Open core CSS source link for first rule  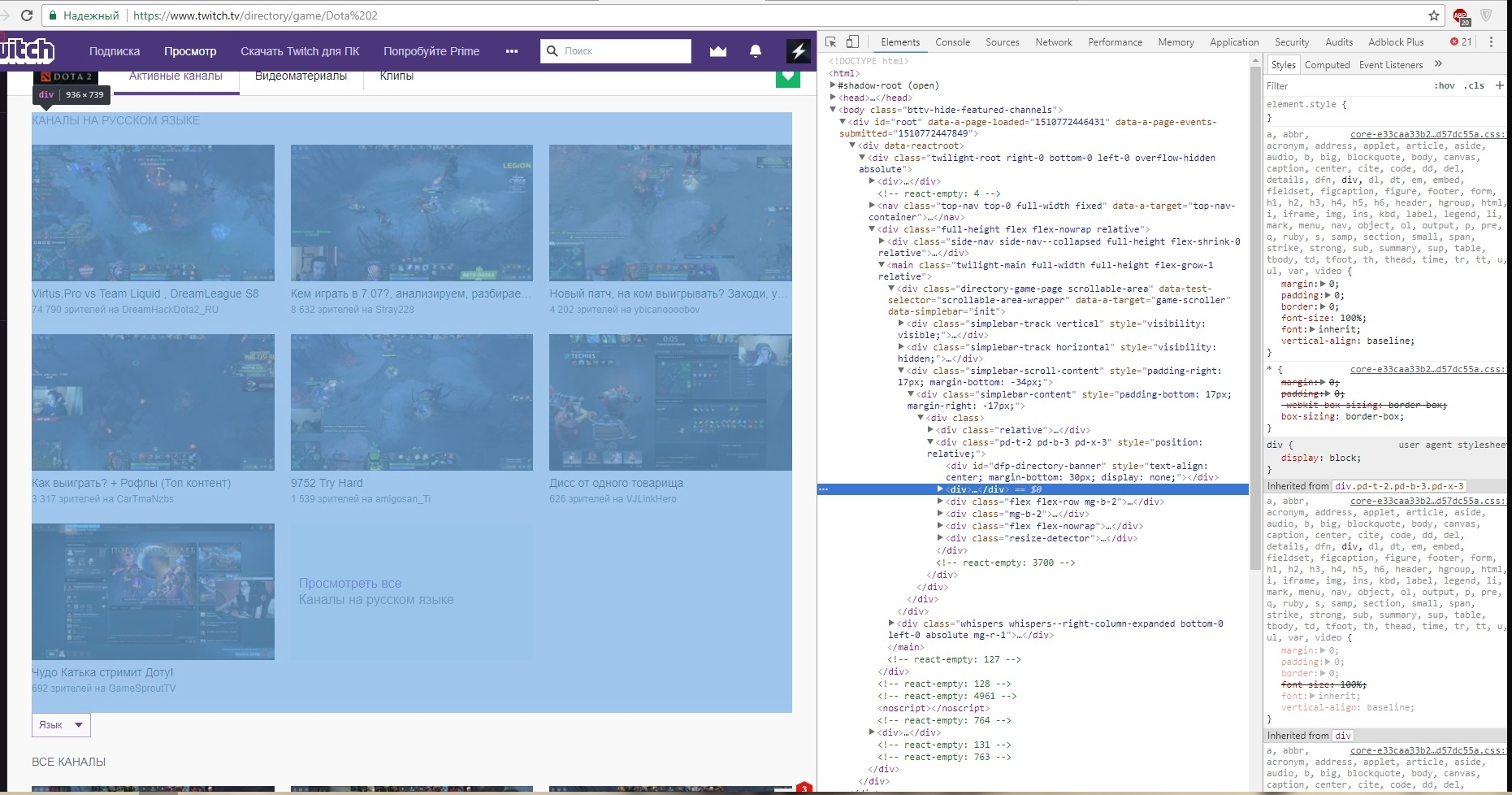pos(1427,134)
